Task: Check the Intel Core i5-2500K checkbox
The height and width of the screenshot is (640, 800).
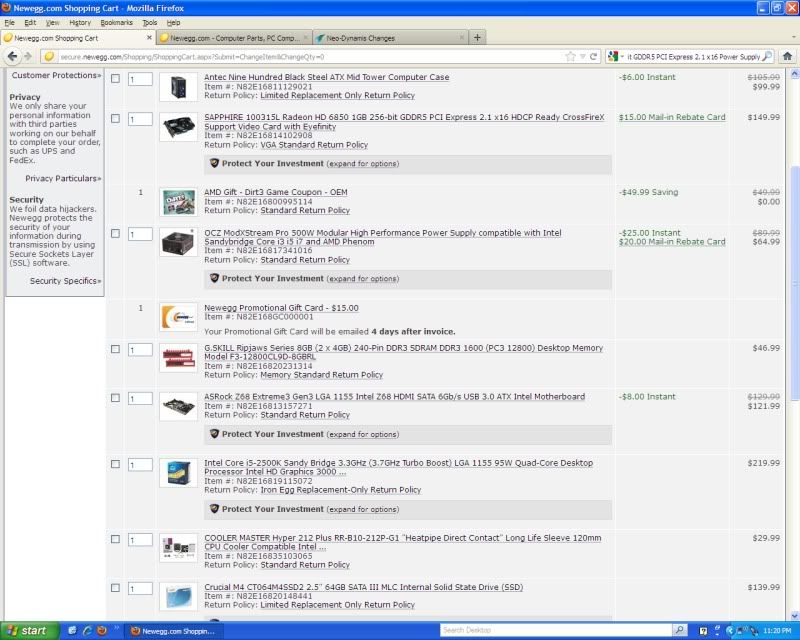Action: click(115, 464)
